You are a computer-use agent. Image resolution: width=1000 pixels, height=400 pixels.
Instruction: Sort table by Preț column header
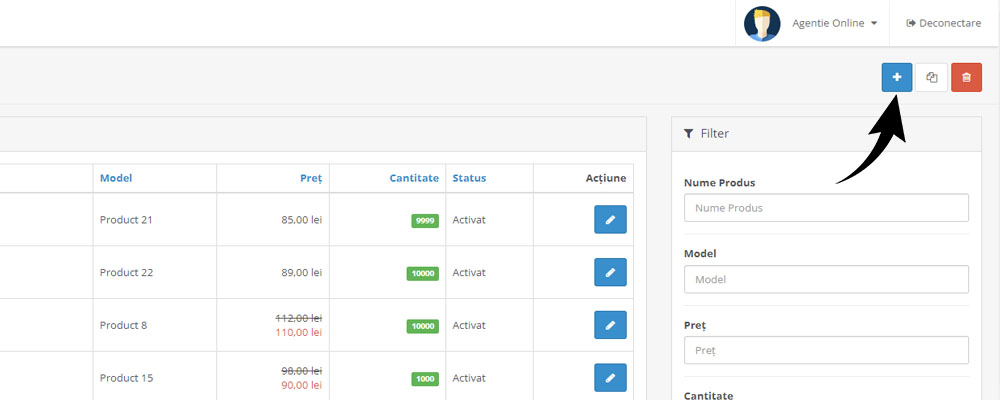click(x=311, y=178)
